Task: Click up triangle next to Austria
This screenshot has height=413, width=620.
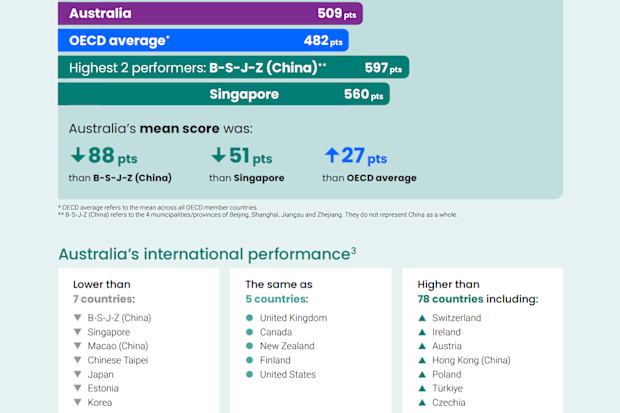Action: click(x=422, y=346)
